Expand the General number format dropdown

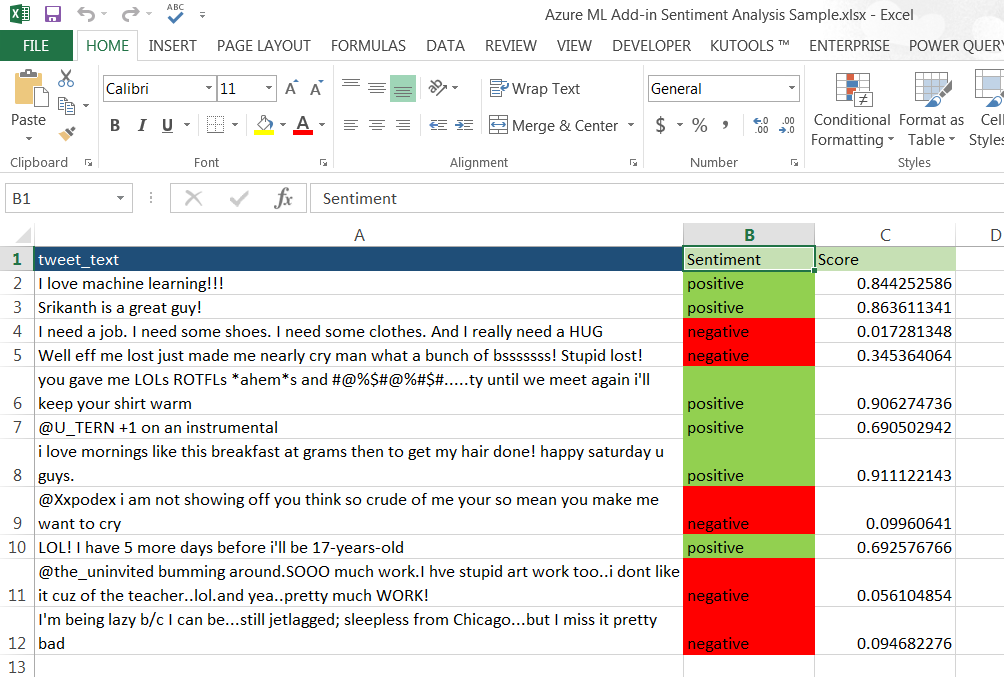[792, 89]
